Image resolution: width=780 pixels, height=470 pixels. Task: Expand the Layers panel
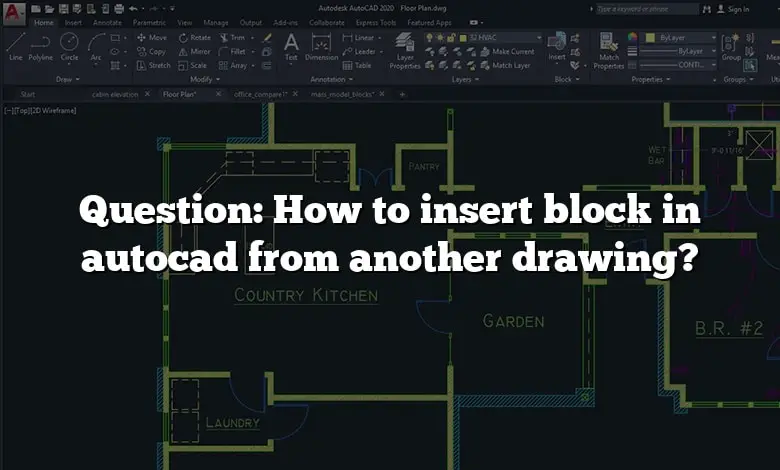466,80
